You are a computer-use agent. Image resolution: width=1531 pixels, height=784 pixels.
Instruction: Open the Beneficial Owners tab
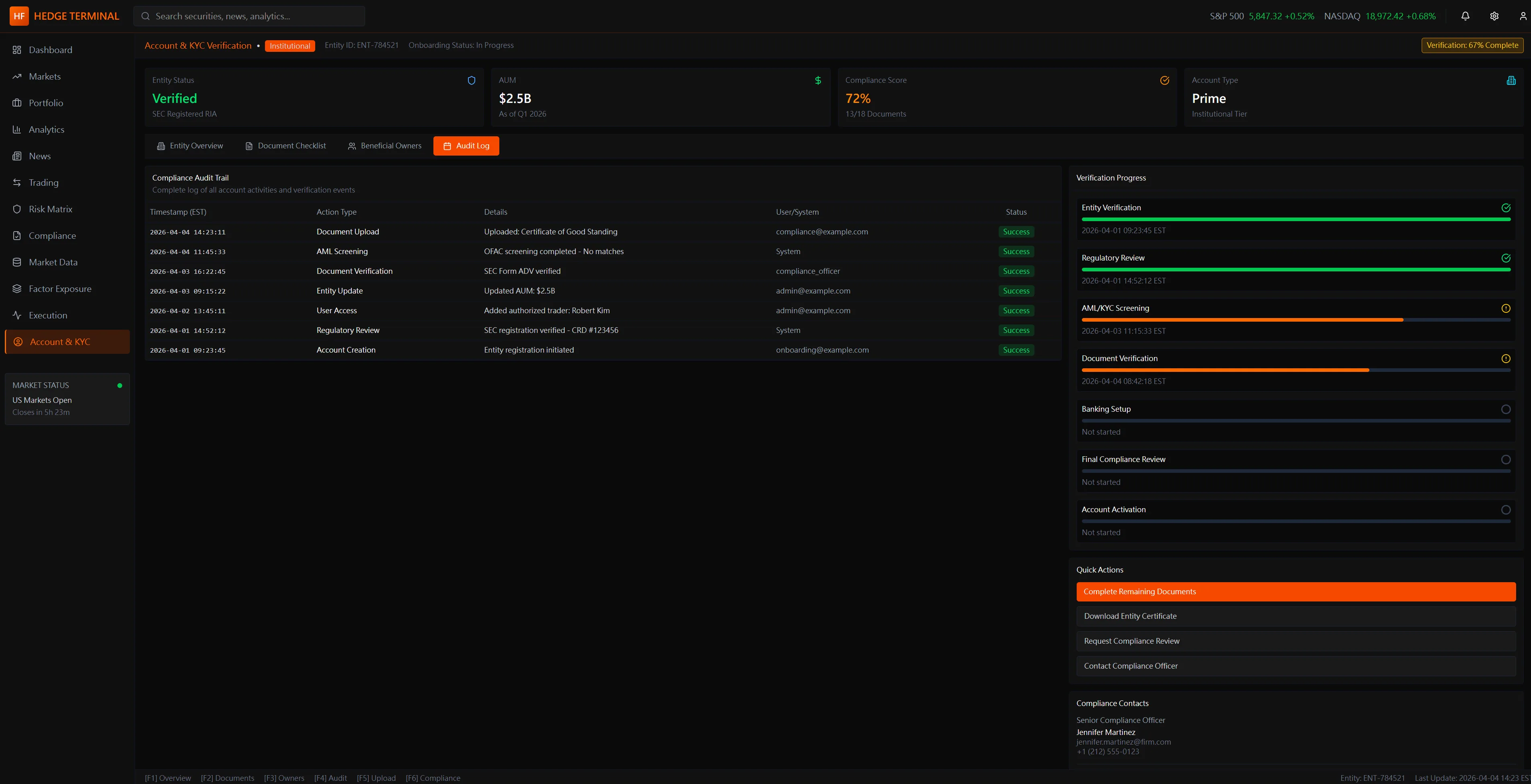384,146
